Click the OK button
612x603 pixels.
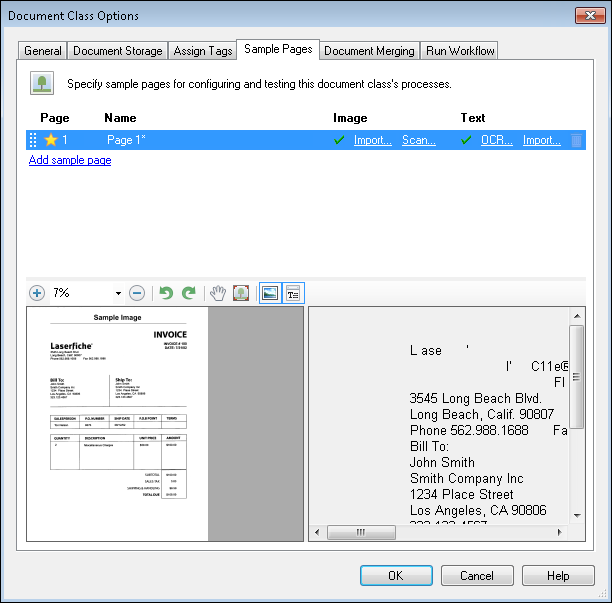coord(396,576)
